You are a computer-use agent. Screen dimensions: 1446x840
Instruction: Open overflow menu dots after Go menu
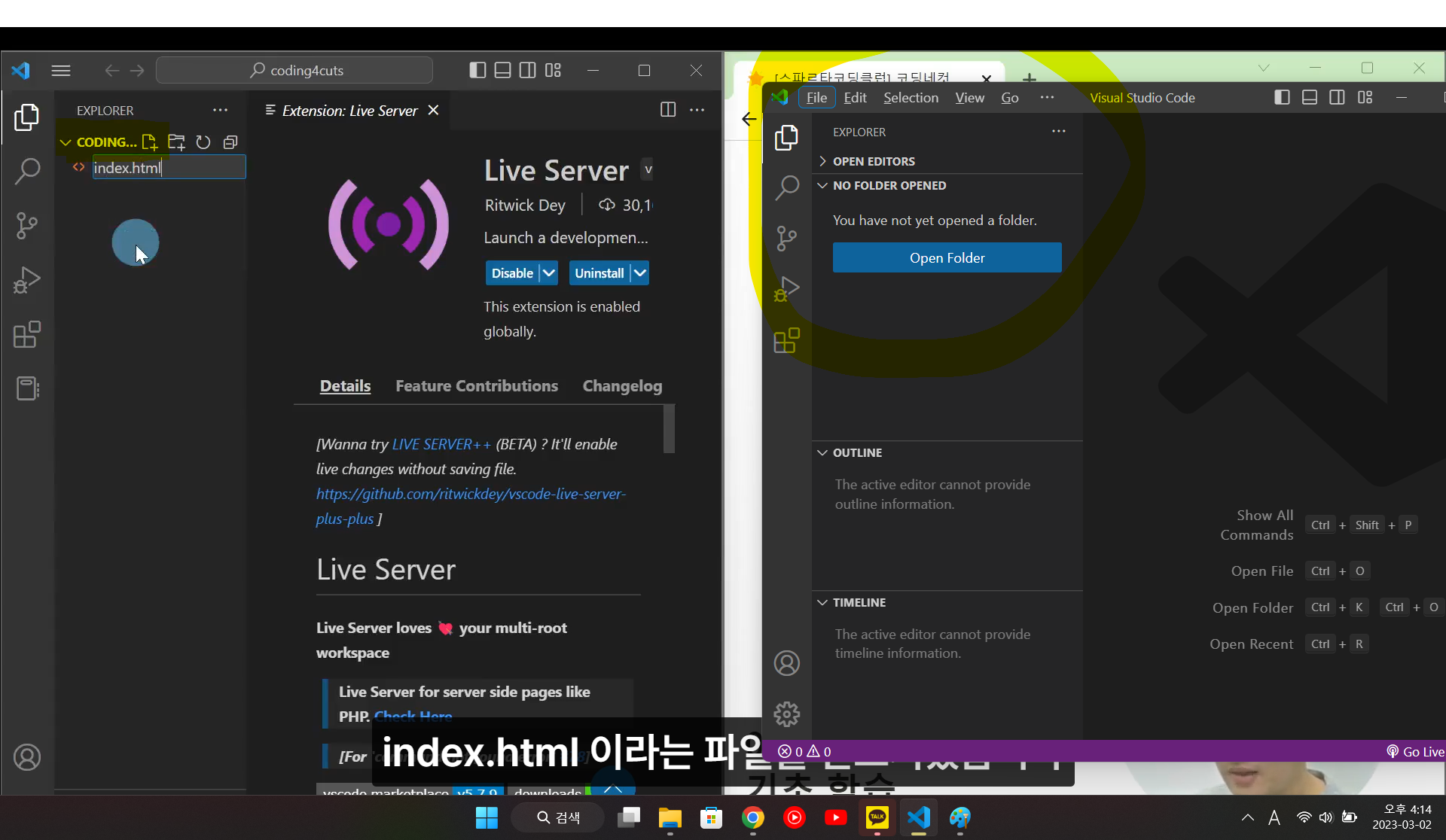1047,98
